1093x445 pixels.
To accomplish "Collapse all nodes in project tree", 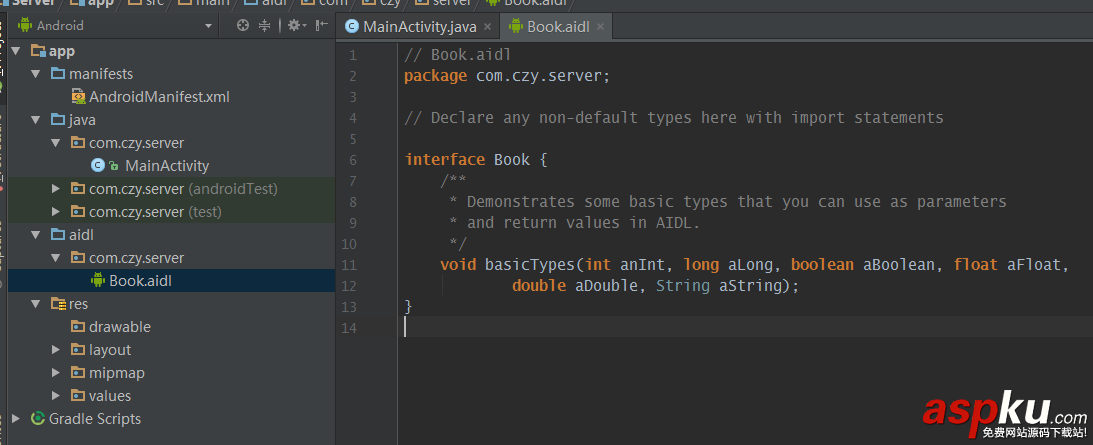I will (265, 26).
